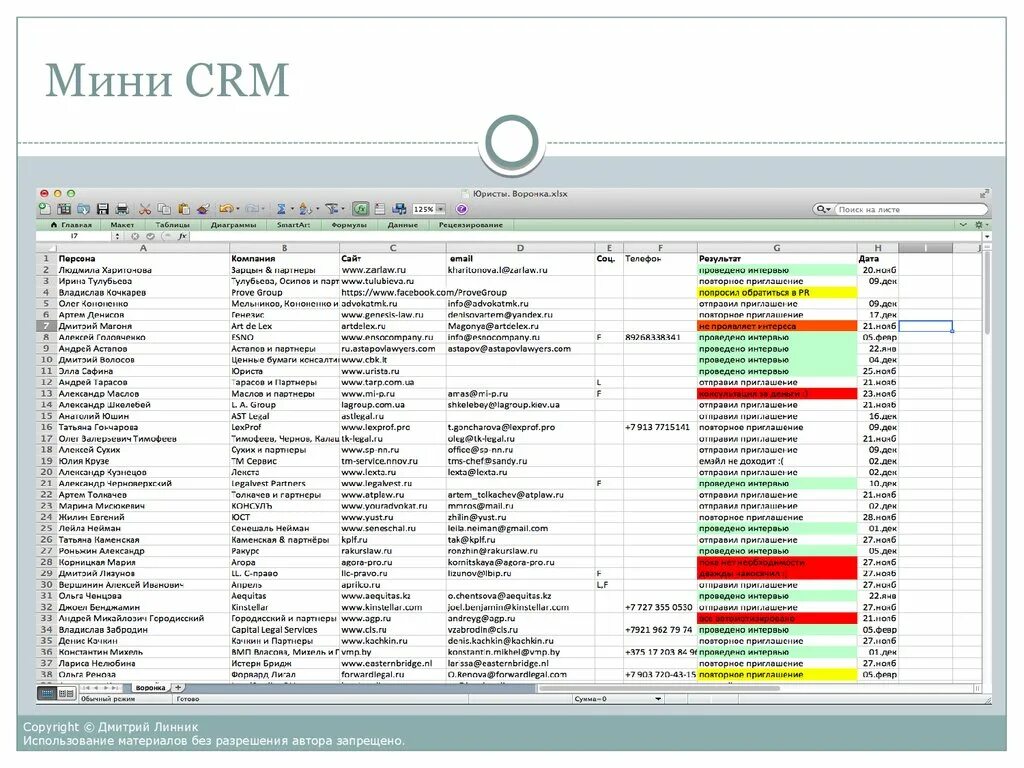
Task: Click the horizontal scrollbar thumb
Action: tap(660, 688)
